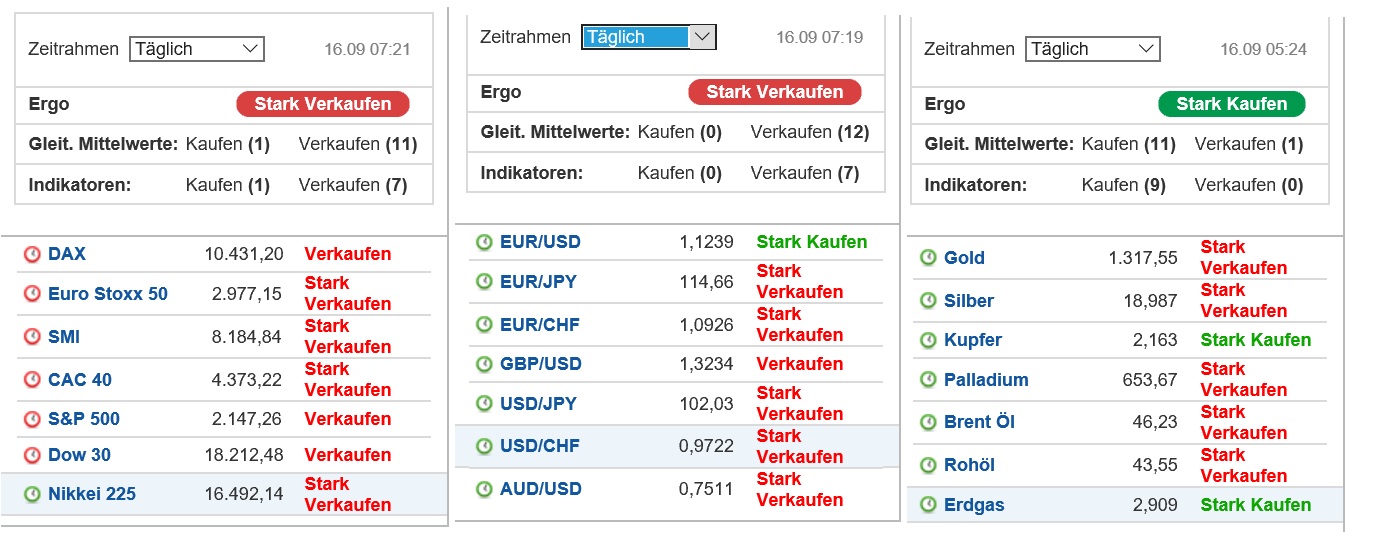
Task: Click the clock icon next to SMI
Action: (32, 337)
